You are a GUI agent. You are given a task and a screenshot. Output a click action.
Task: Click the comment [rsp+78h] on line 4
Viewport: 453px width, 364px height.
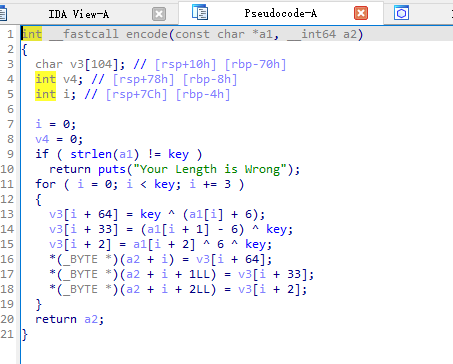coord(143,79)
